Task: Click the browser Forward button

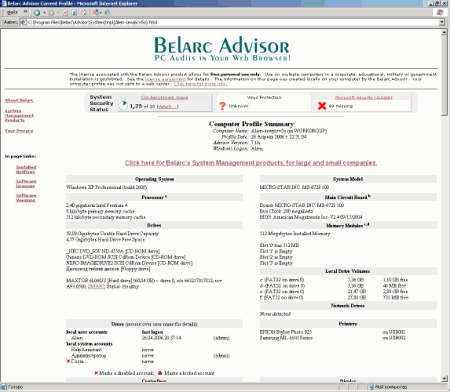Action: coord(51,13)
